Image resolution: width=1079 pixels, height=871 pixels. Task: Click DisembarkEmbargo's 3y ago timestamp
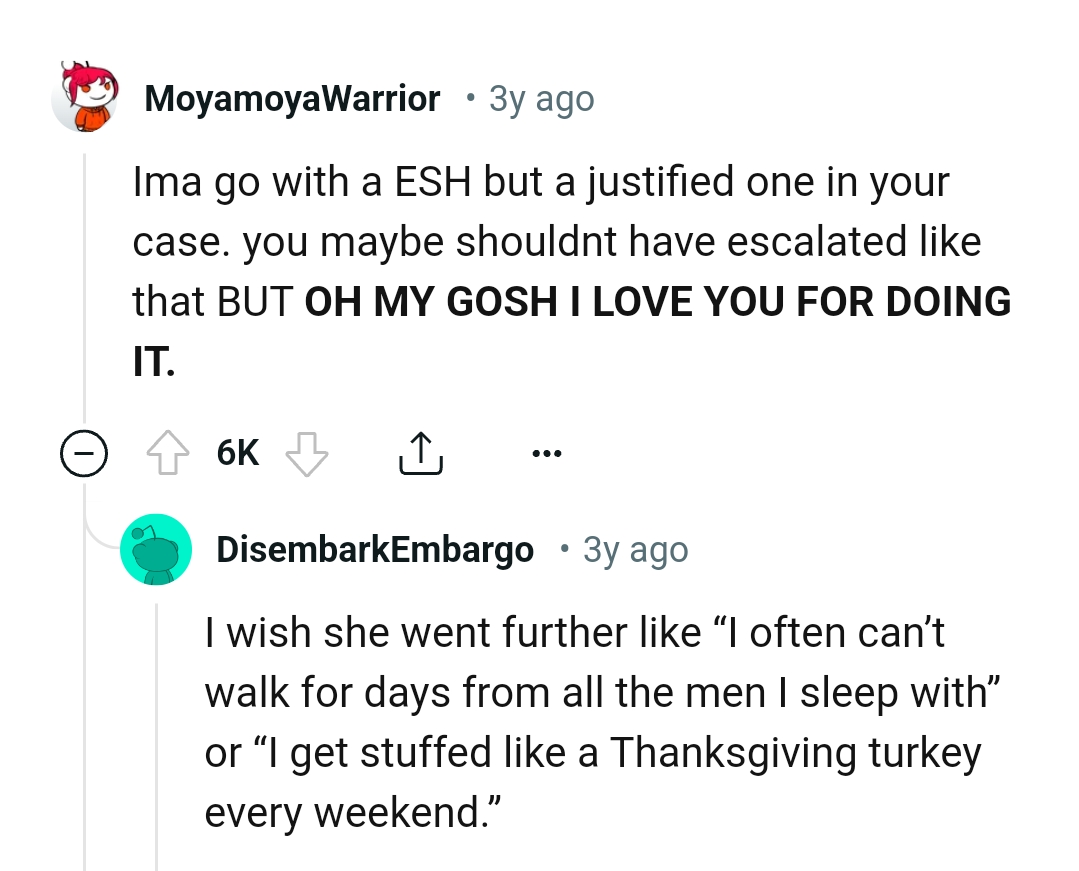coord(634,549)
